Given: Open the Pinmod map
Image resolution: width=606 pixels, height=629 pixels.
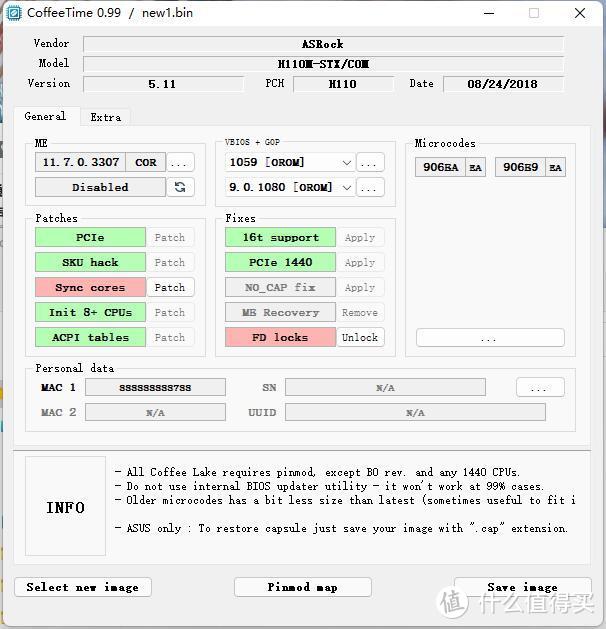Looking at the screenshot, I should pos(302,587).
